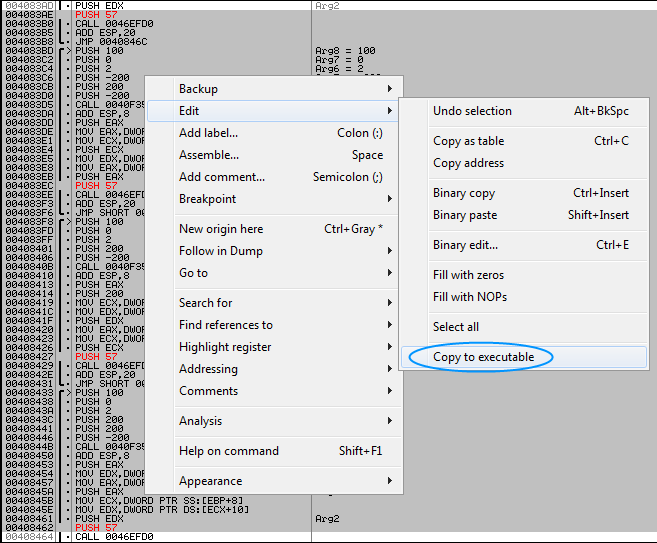Click Copy as table option

coord(468,141)
